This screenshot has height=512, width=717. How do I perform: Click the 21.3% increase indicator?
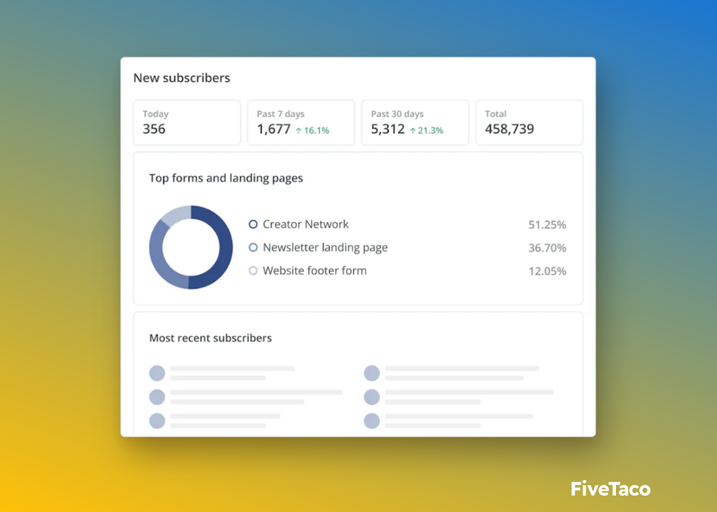[x=426, y=130]
